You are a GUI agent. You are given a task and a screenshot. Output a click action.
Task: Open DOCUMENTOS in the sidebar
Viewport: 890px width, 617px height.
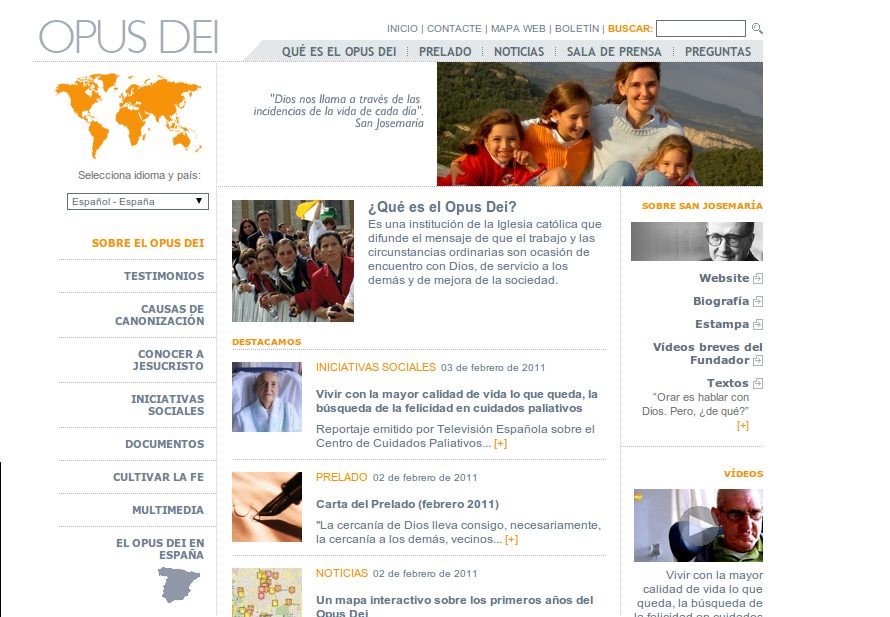[165, 444]
